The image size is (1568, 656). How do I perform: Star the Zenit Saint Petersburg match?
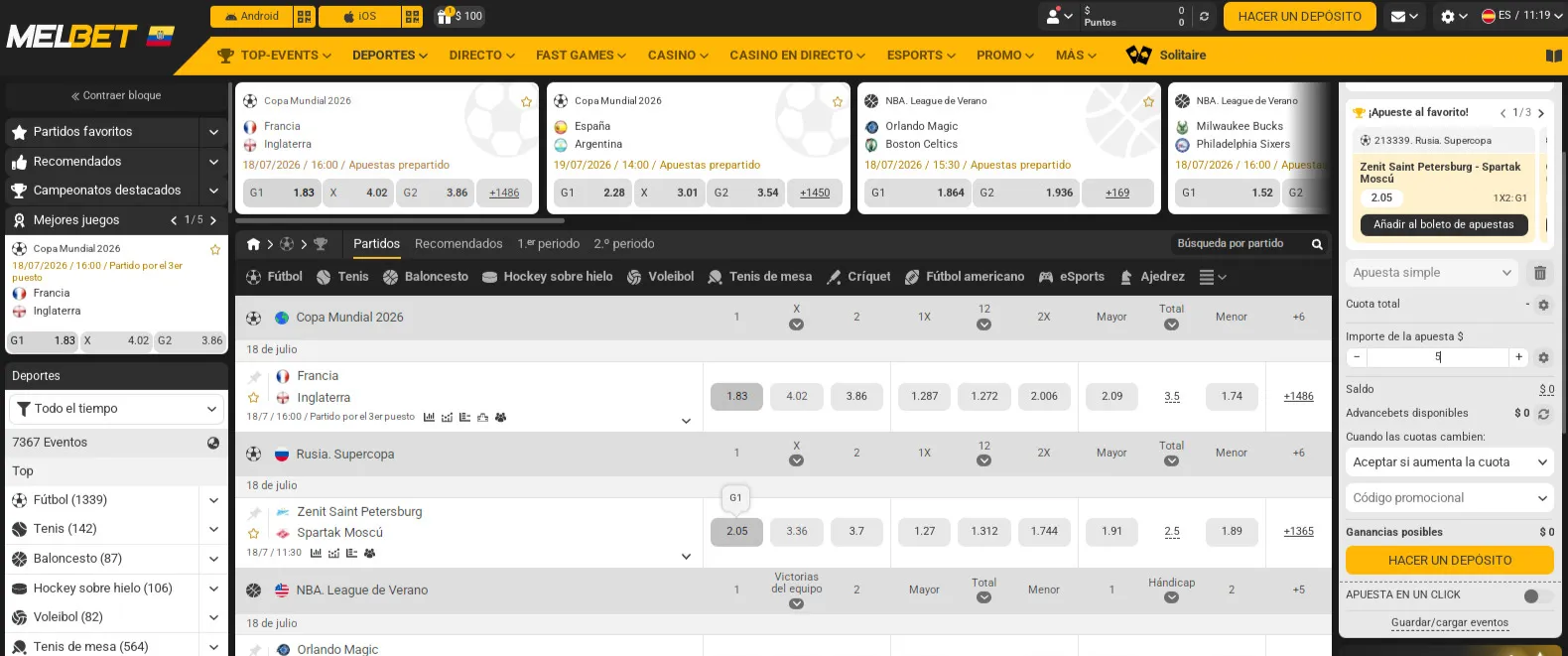pos(254,533)
